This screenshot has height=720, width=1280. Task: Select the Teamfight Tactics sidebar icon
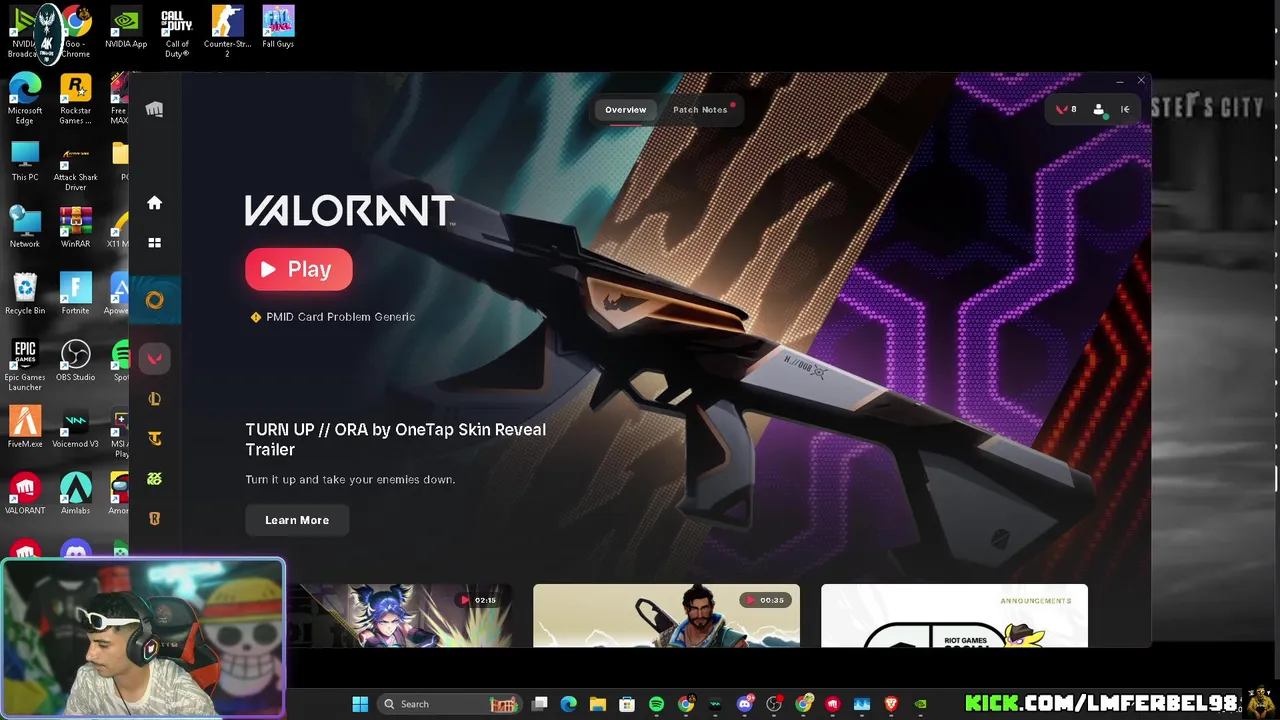point(154,438)
